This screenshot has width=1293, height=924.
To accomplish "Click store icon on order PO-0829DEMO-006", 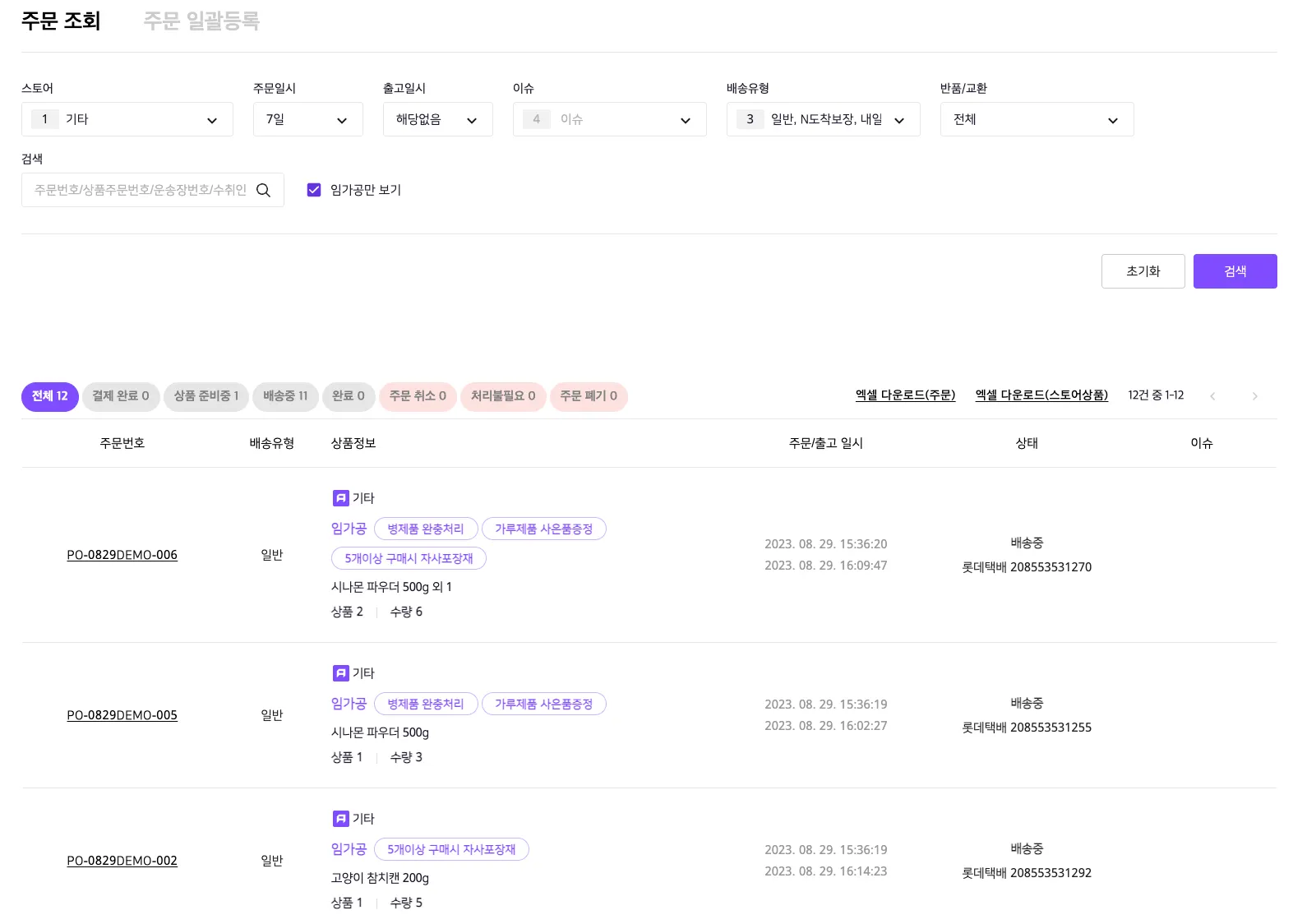I will click(340, 498).
